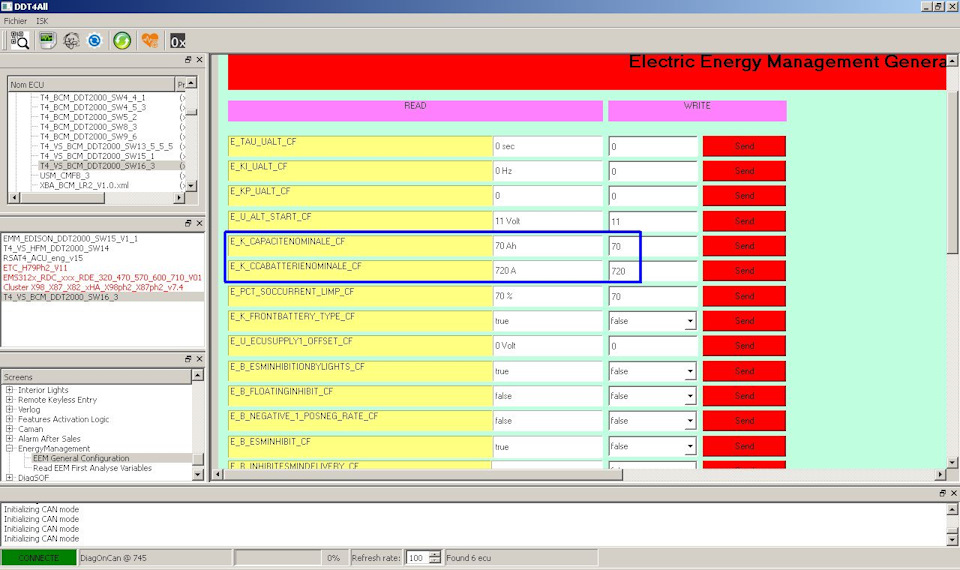The width and height of the screenshot is (960, 570).
Task: Click the oscilloscope monitor toolbar icon
Action: pyautogui.click(x=47, y=40)
